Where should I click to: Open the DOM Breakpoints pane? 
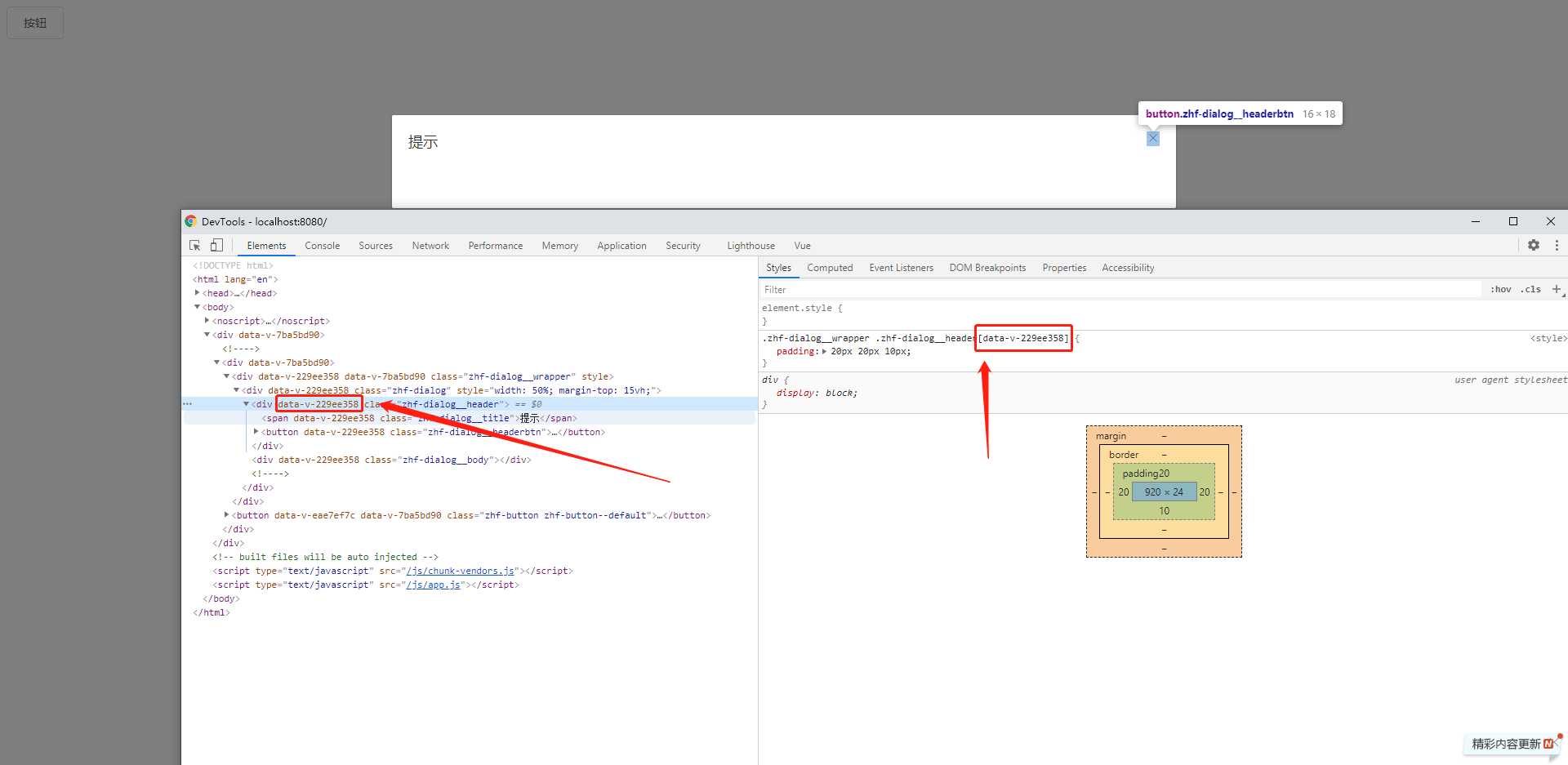click(987, 268)
